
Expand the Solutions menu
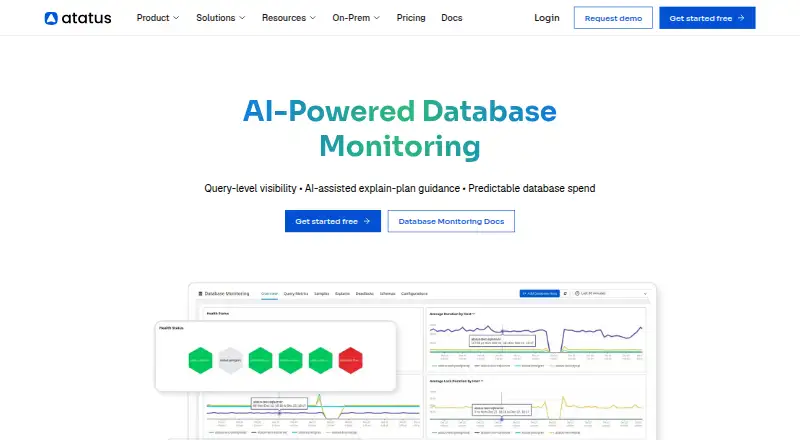click(x=220, y=18)
